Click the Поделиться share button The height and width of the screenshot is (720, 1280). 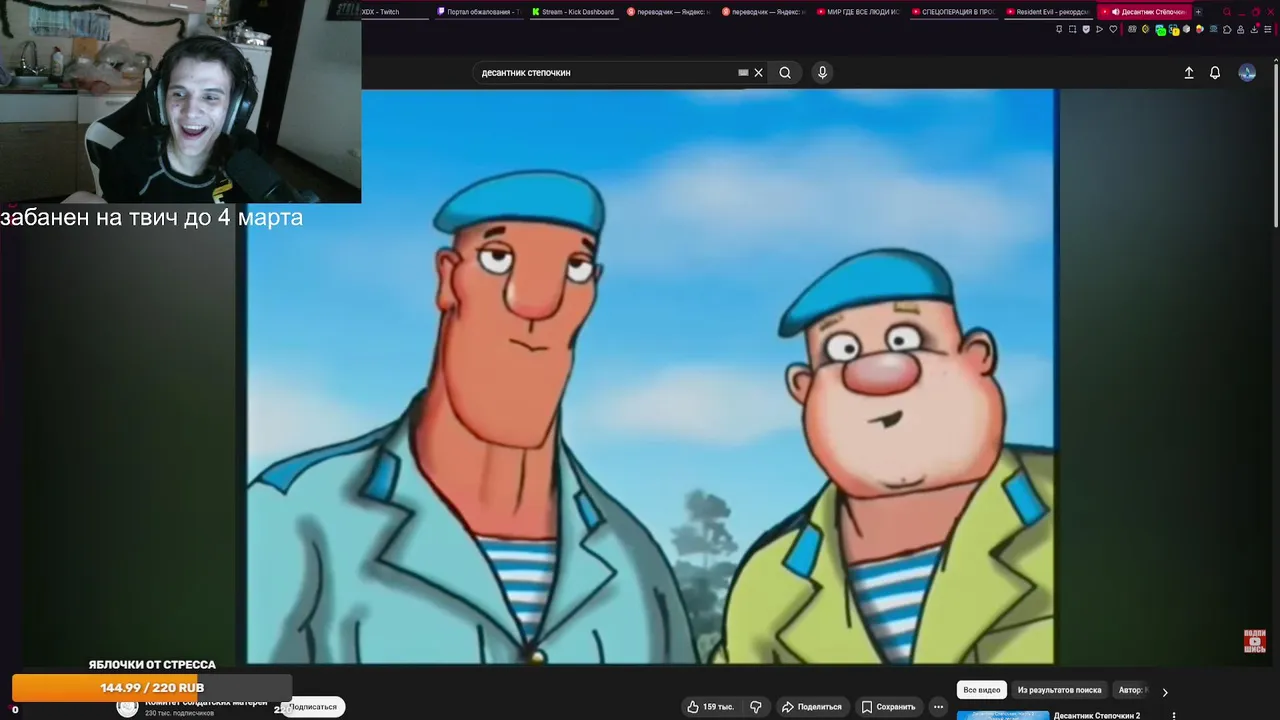[812, 707]
